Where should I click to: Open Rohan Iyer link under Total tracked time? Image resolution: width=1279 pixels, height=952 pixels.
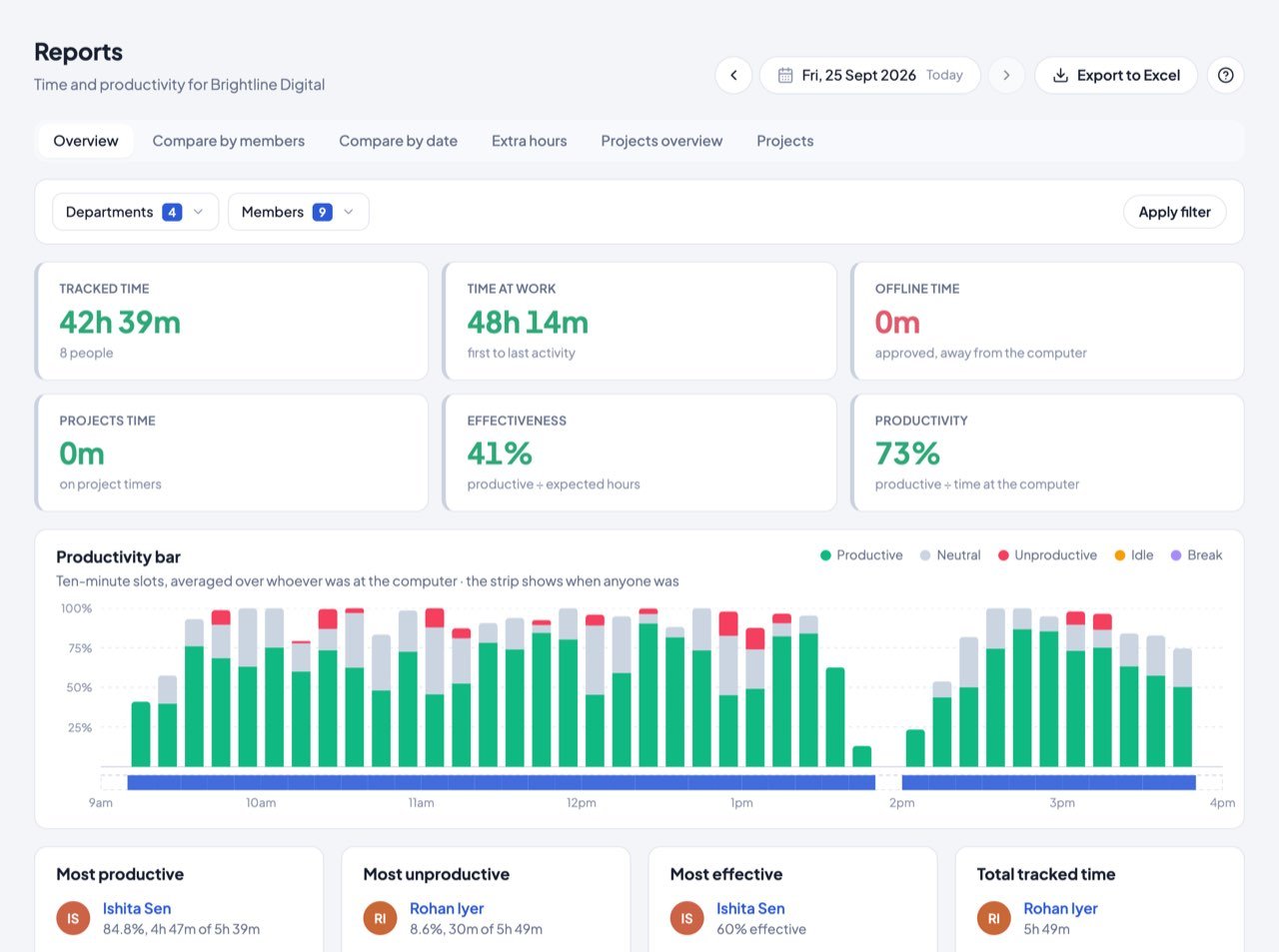1060,908
